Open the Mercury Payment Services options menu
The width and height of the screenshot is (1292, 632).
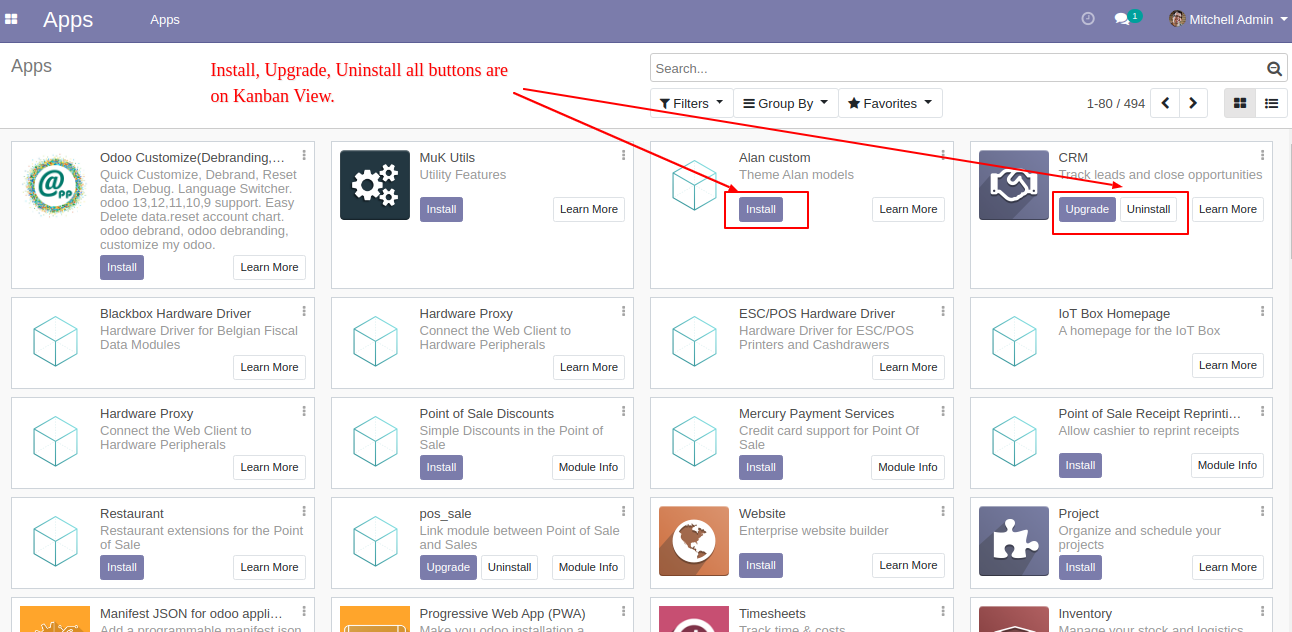[x=943, y=412]
